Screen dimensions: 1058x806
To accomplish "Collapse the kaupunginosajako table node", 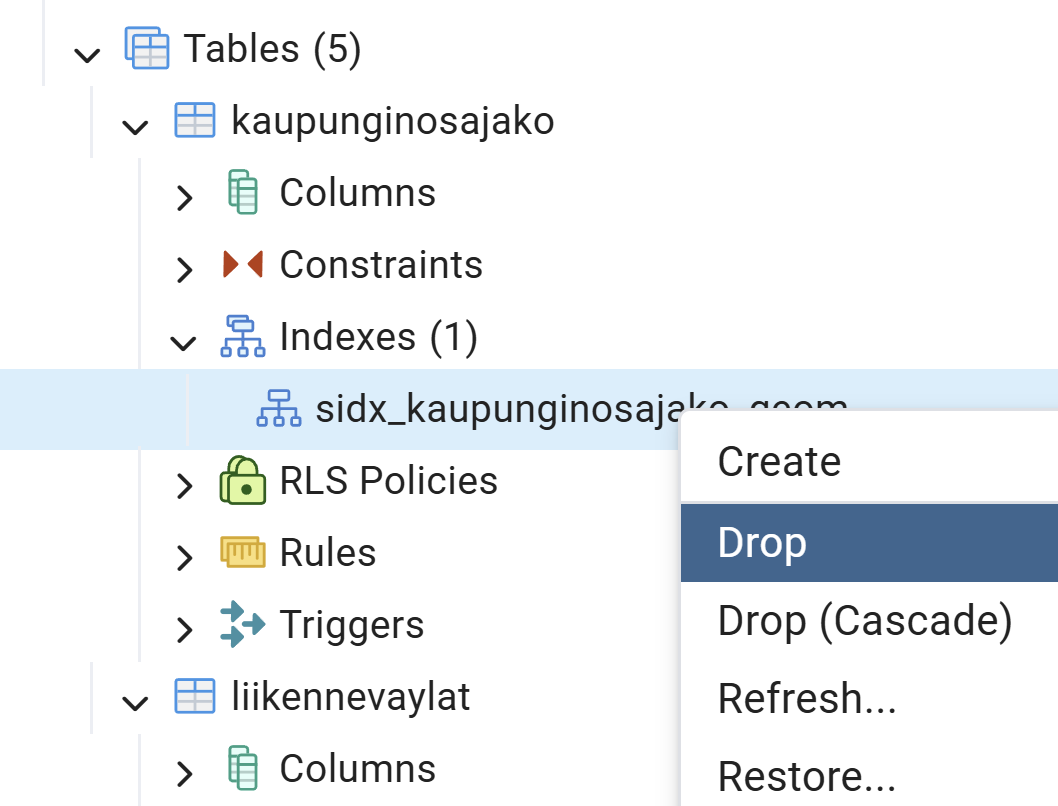I will click(135, 125).
